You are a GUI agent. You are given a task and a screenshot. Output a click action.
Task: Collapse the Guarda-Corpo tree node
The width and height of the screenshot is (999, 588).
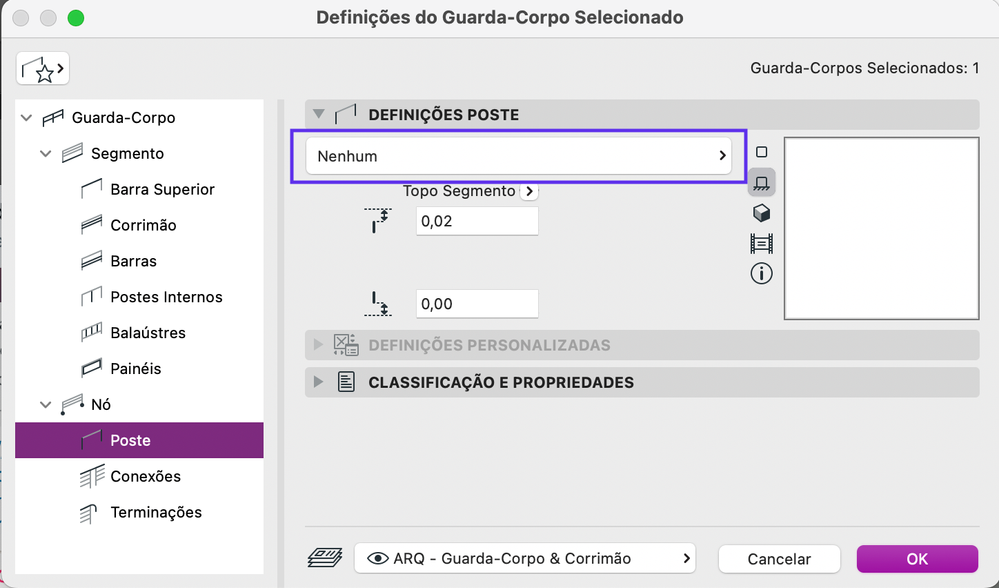[26, 118]
